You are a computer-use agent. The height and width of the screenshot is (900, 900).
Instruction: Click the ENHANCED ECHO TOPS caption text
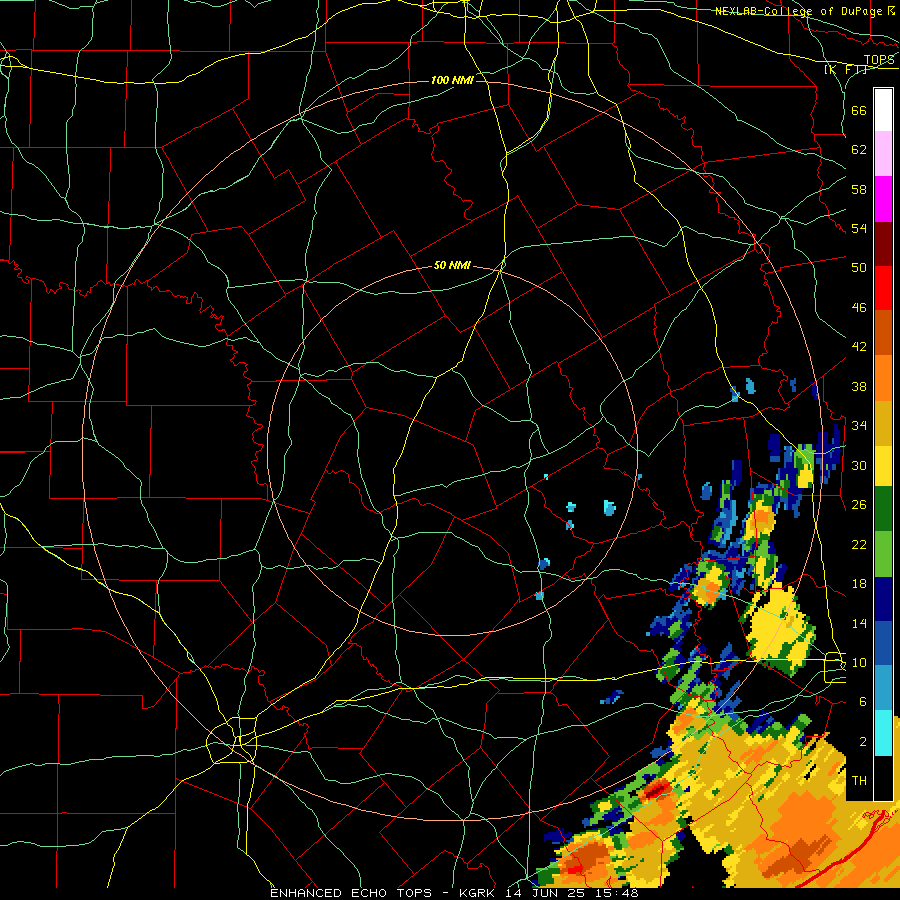pyautogui.click(x=351, y=893)
